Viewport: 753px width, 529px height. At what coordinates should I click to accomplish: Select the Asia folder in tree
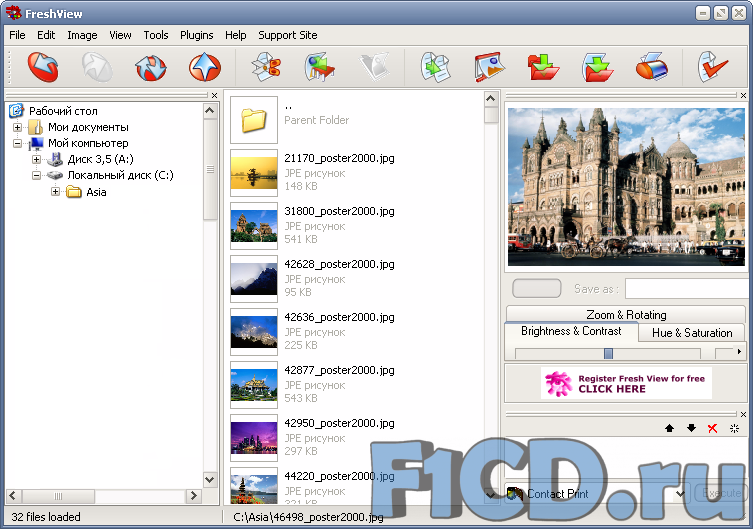pyautogui.click(x=96, y=192)
